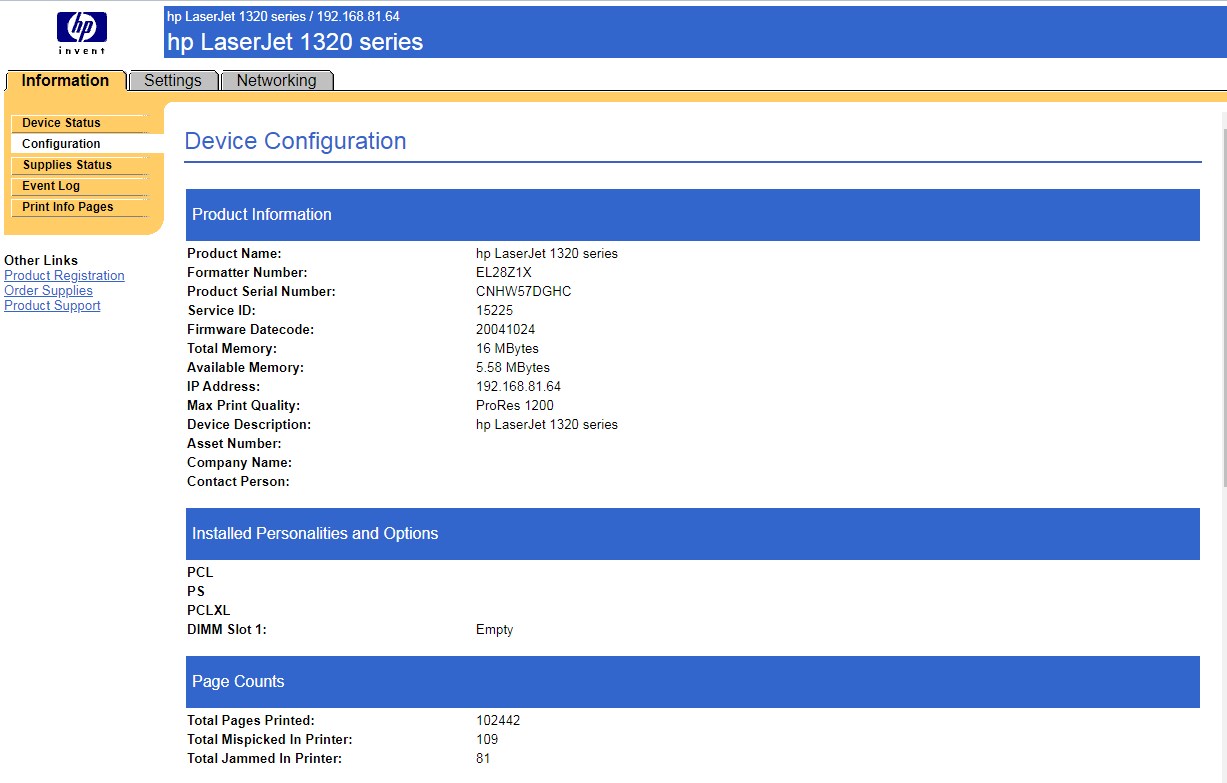Click the Other Links heading
Screen dimensions: 1227x783
(41, 260)
